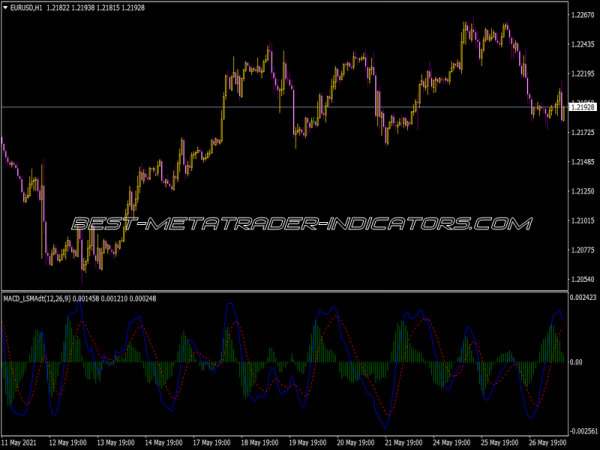Image resolution: width=600 pixels, height=450 pixels.
Task: Click the 1.22670 price axis label
Action: point(583,15)
